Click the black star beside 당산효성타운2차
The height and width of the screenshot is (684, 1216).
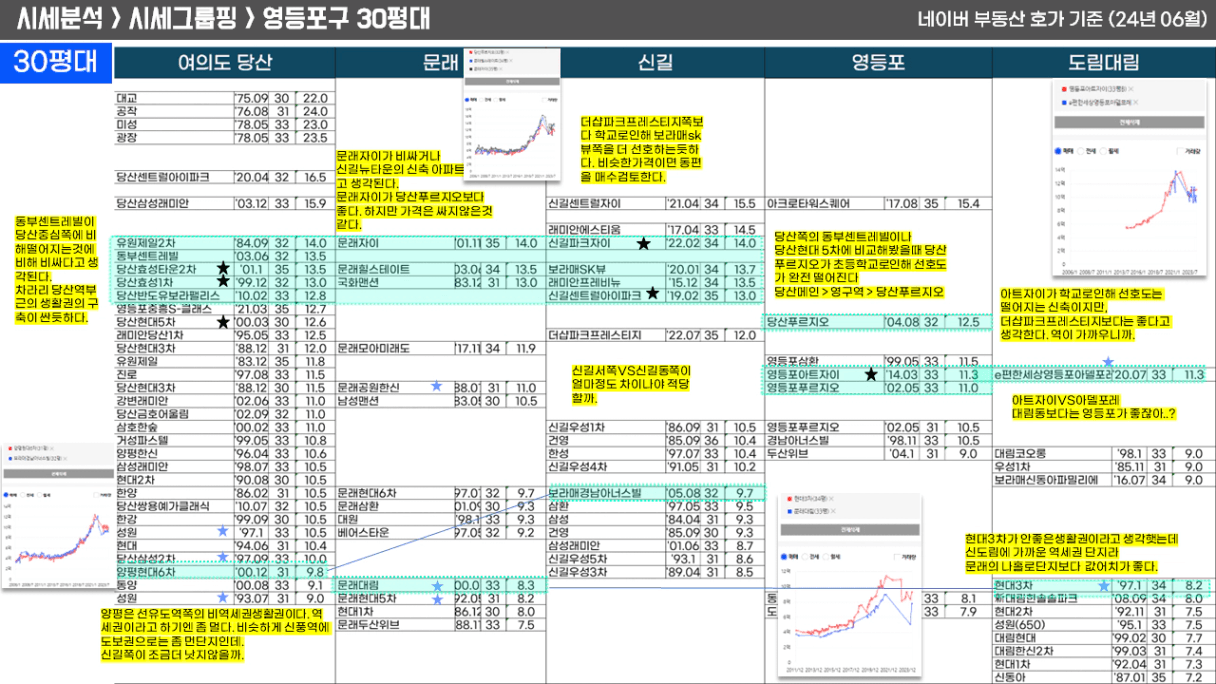(x=223, y=269)
